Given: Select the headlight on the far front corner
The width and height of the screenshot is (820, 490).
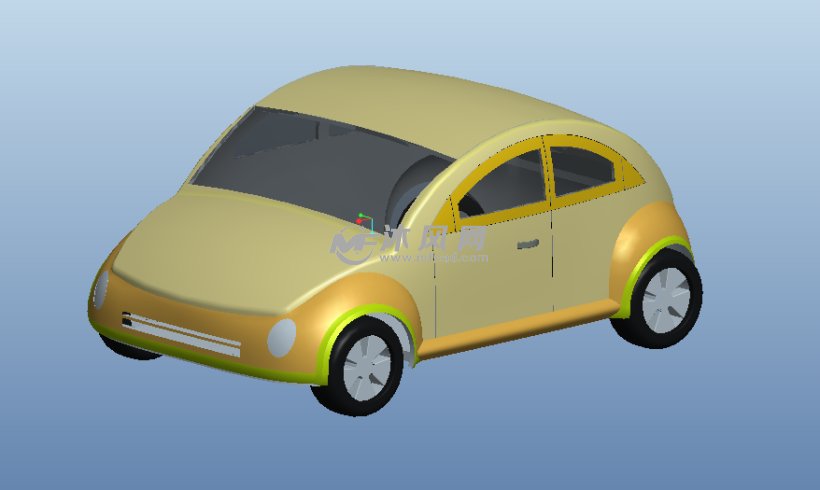Looking at the screenshot, I should click(x=101, y=289).
